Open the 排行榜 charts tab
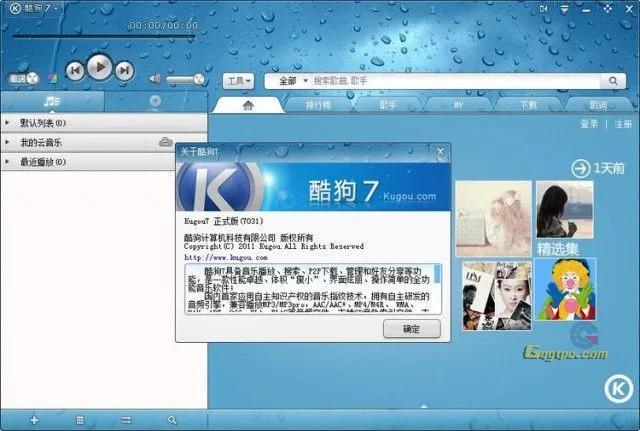This screenshot has width=640, height=431. tap(318, 105)
